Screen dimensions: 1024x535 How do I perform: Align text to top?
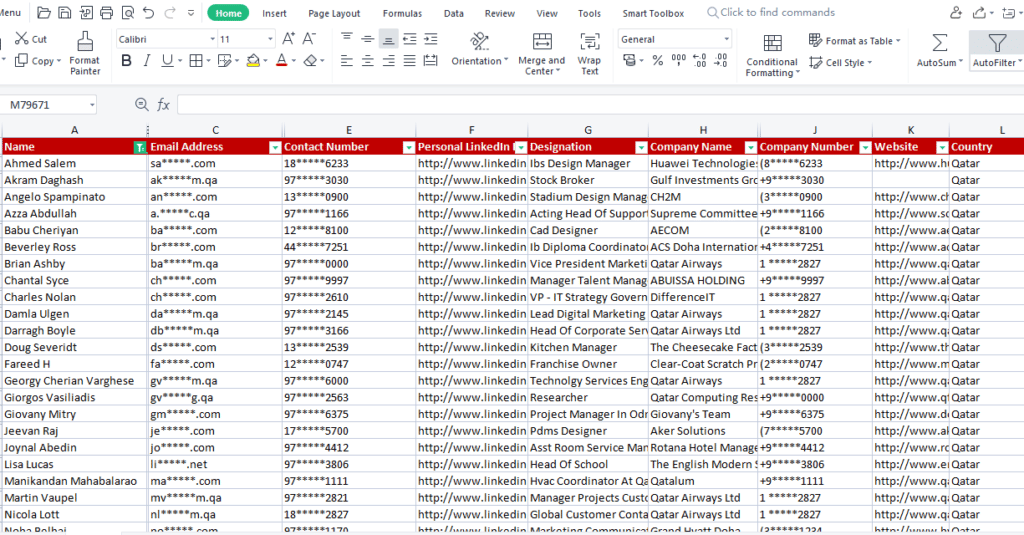[347, 39]
